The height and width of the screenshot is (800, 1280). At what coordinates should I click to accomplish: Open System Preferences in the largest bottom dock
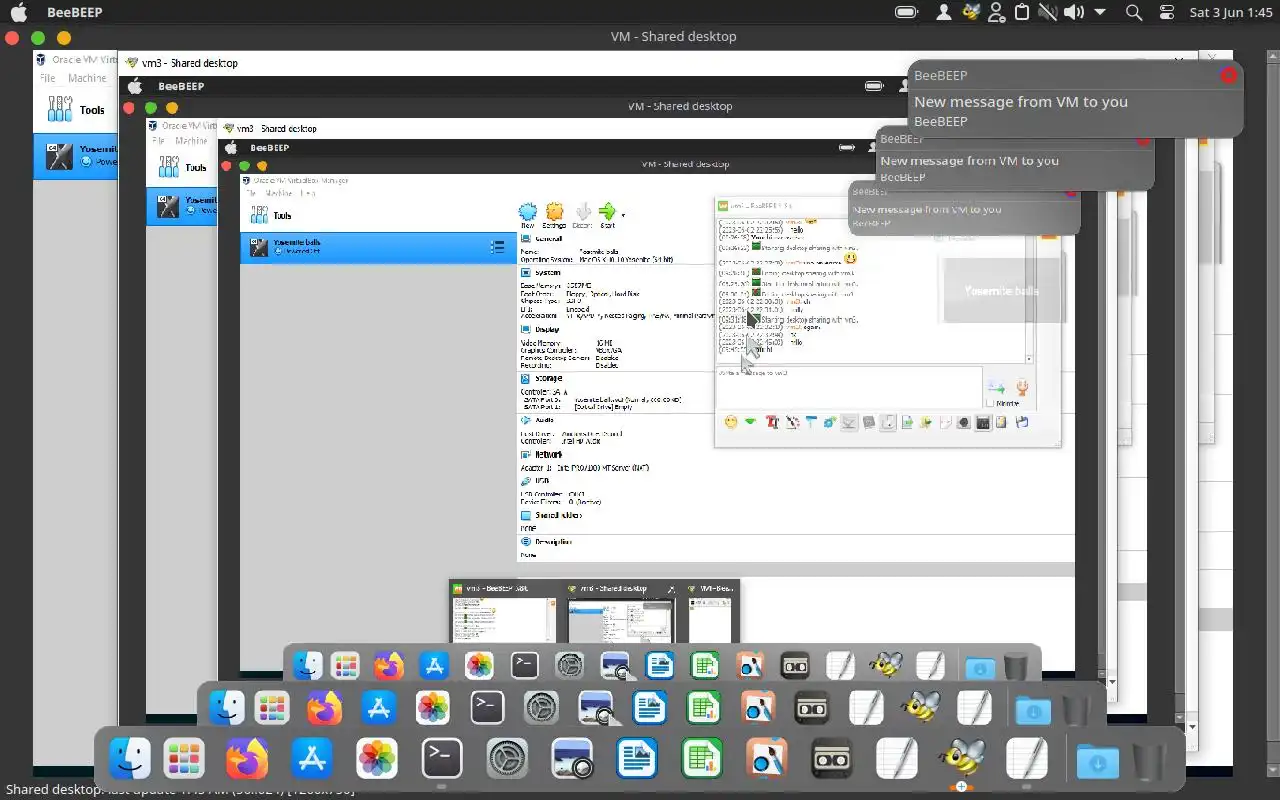click(x=507, y=759)
